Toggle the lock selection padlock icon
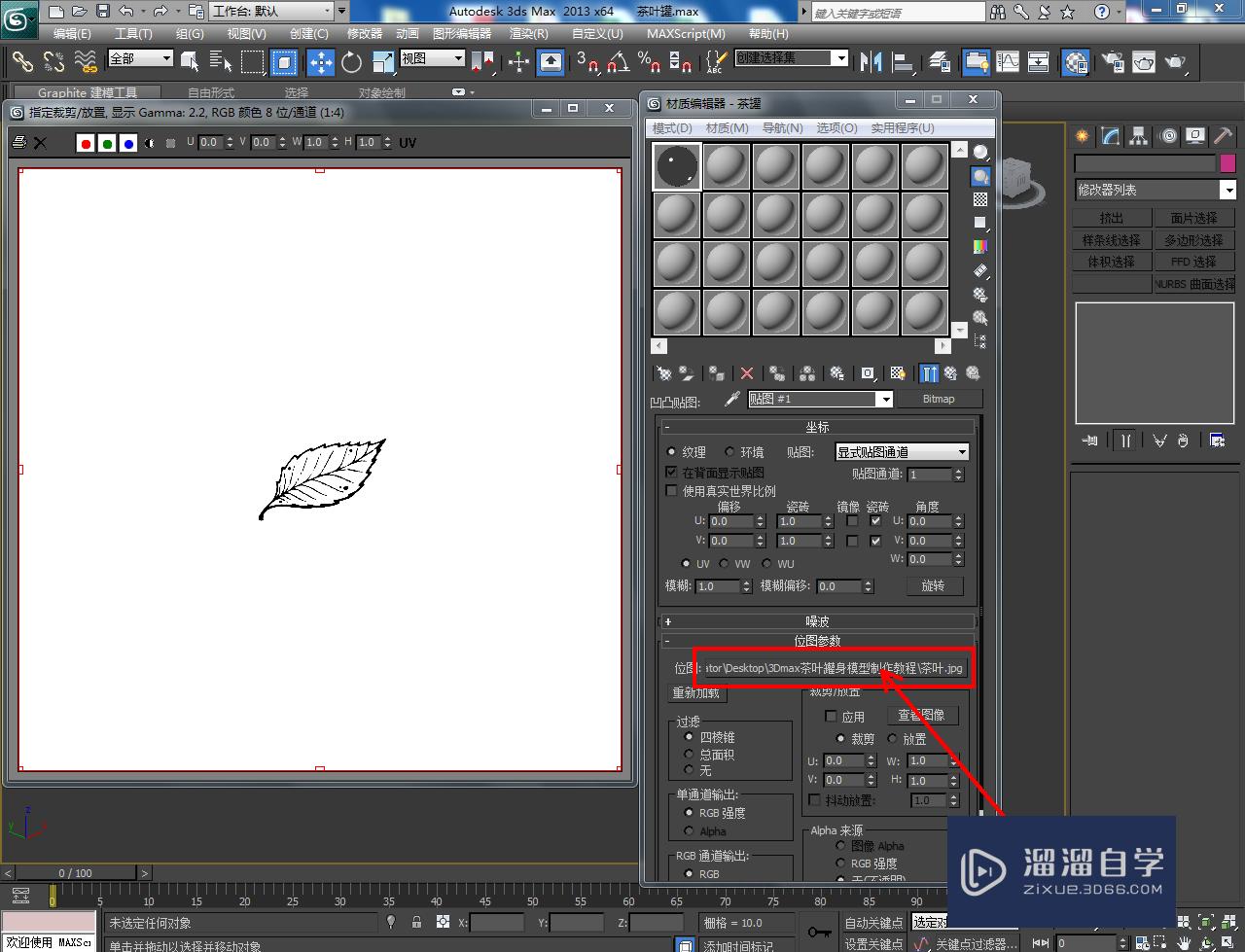Screen dimensions: 1245x952 (416, 922)
